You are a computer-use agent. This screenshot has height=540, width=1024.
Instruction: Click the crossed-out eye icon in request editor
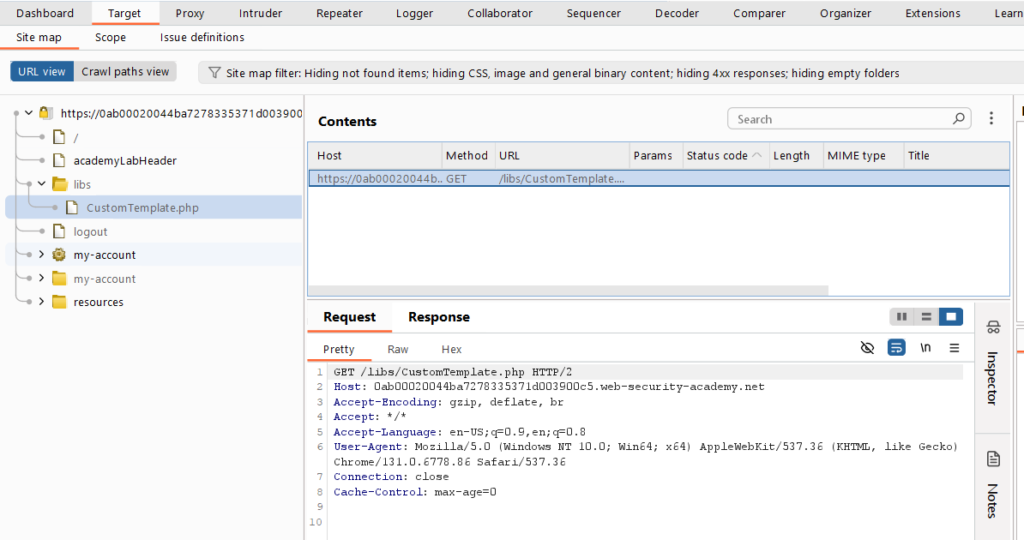point(867,348)
